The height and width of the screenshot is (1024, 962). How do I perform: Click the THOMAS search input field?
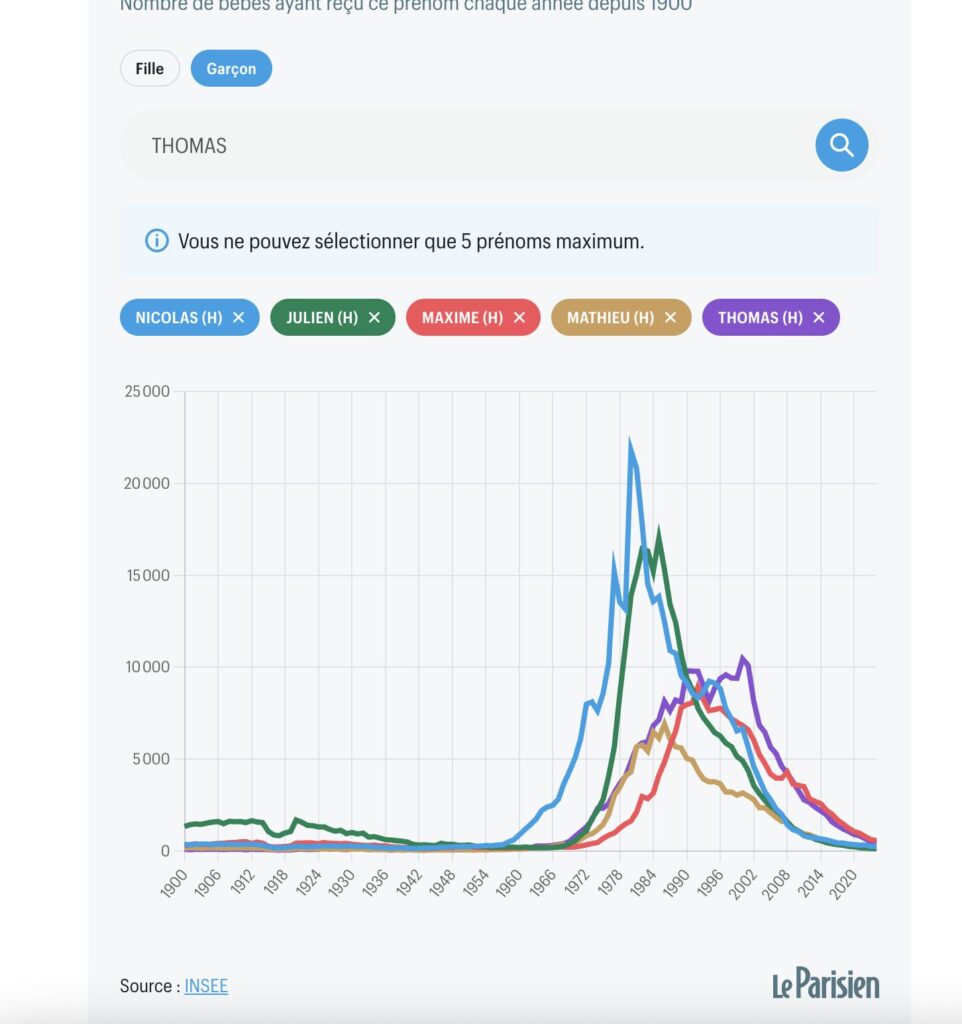pyautogui.click(x=400, y=145)
